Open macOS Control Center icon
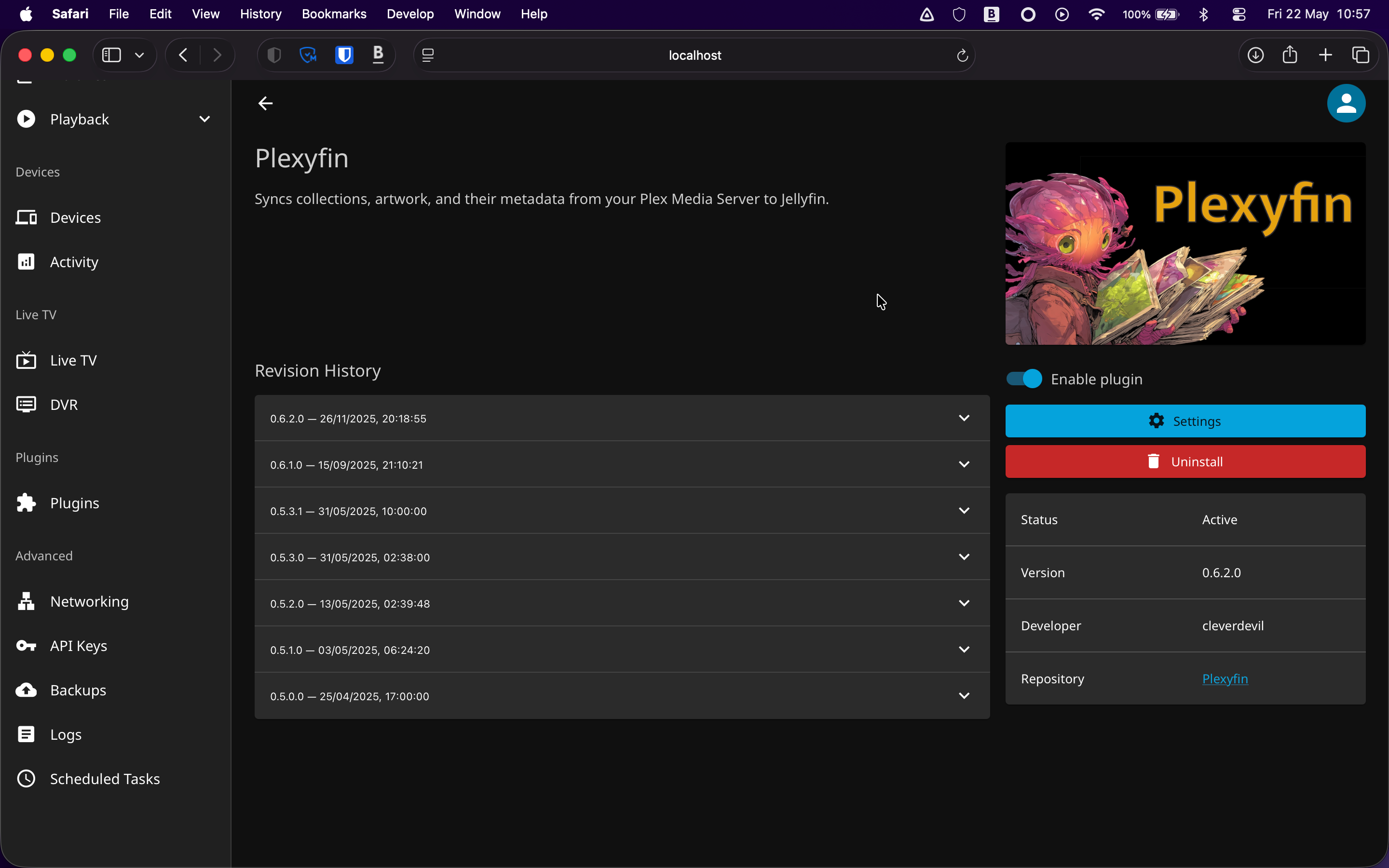 click(1239, 14)
